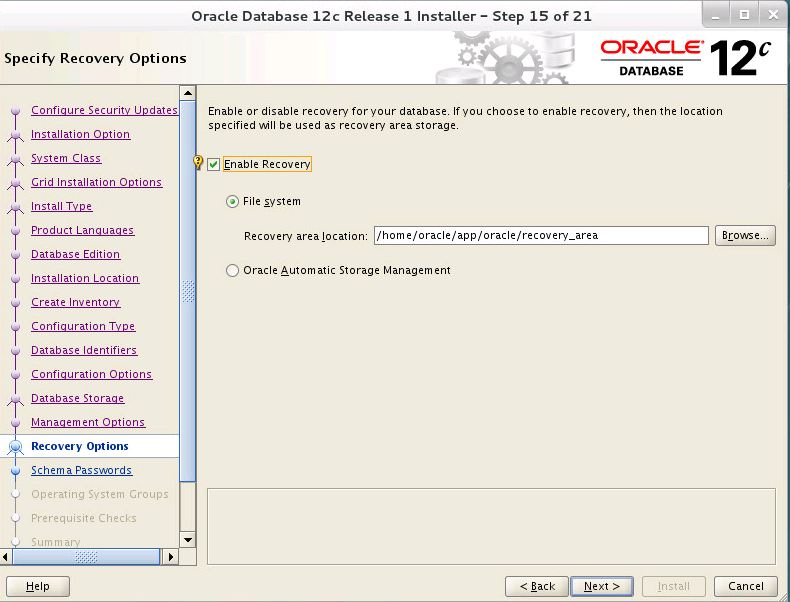Go to Grid Installation Options step
This screenshot has height=602, width=790.
click(x=96, y=182)
